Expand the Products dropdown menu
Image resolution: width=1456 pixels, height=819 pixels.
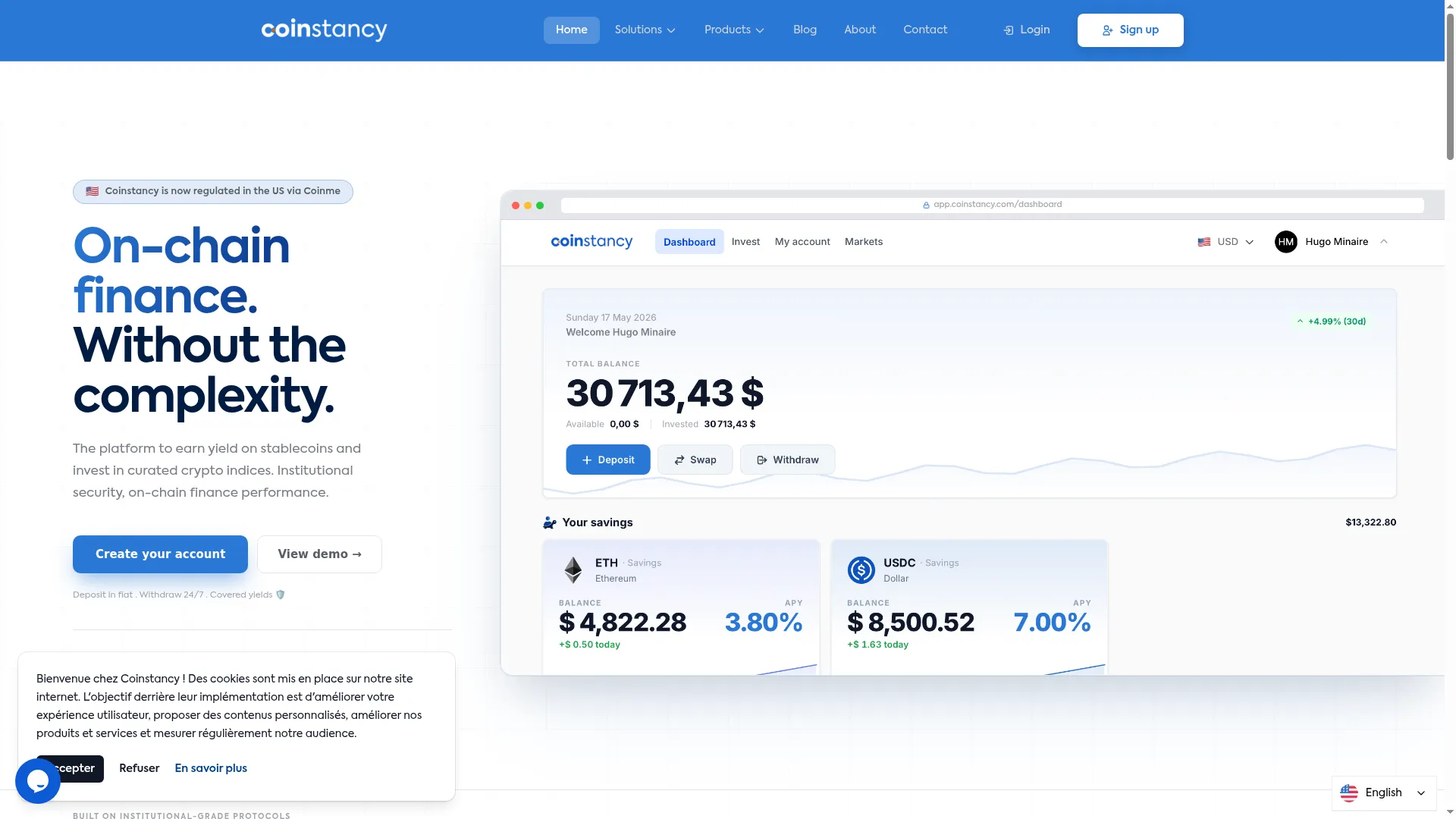(x=734, y=30)
